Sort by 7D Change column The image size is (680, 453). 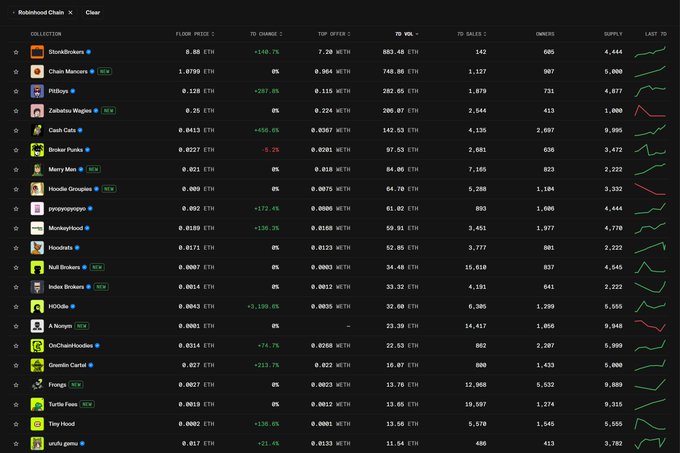pos(266,34)
